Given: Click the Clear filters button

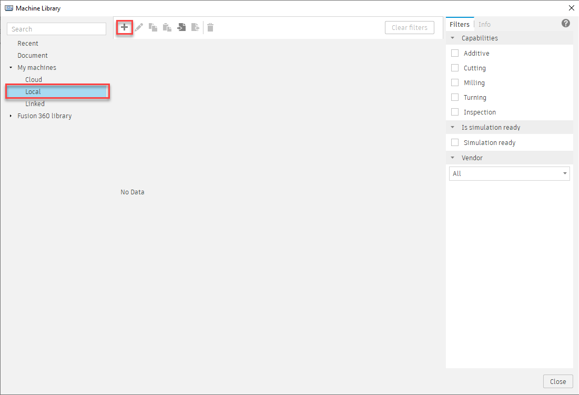Looking at the screenshot, I should [x=410, y=28].
